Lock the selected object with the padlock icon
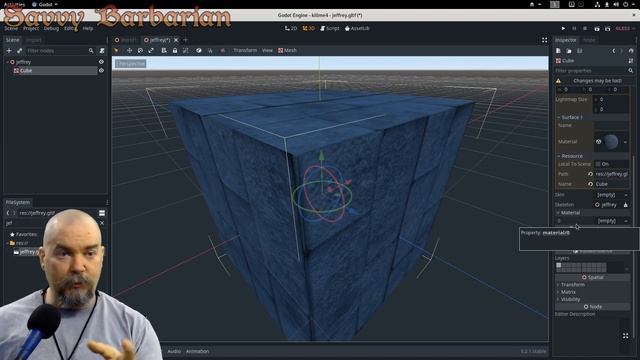 tap(175, 50)
